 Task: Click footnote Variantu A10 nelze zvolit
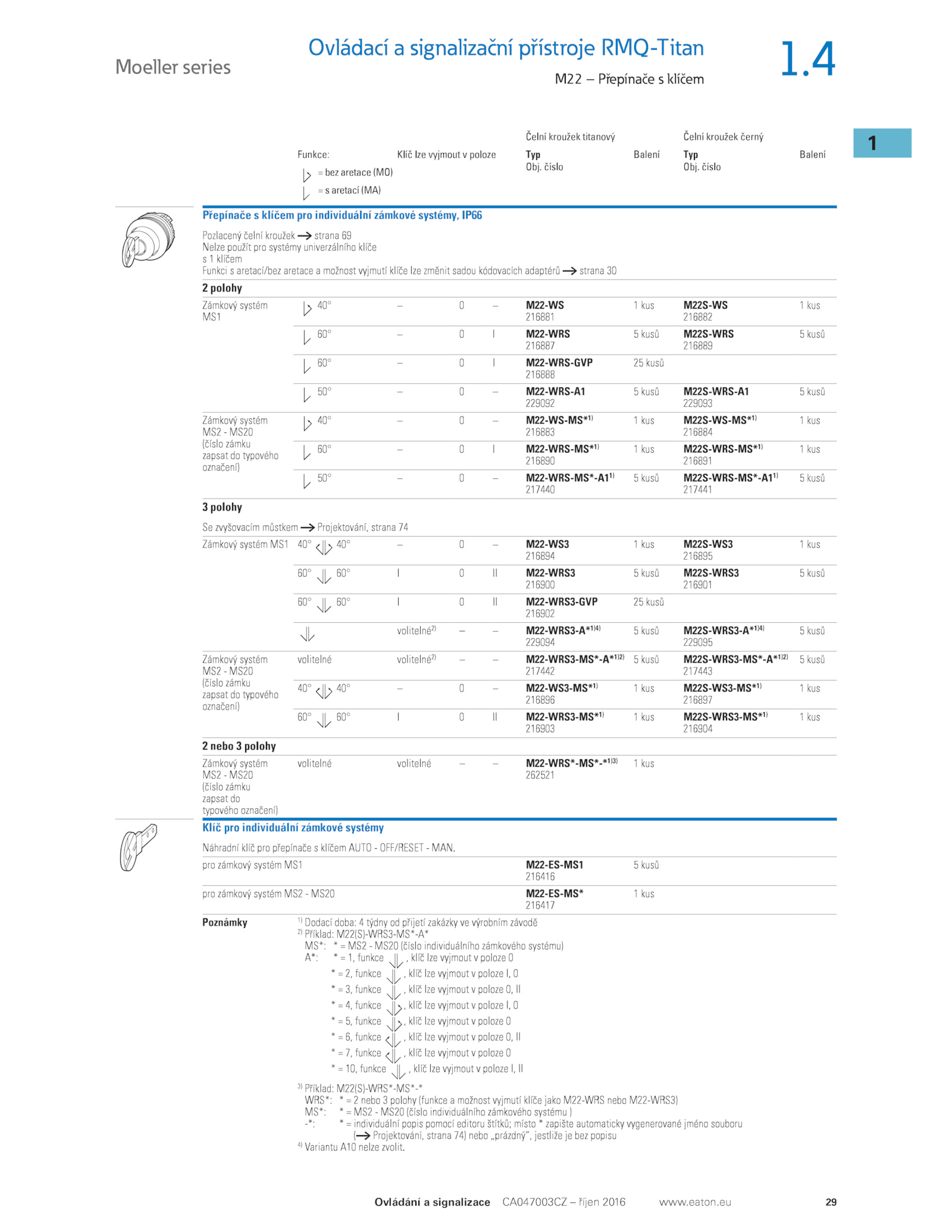tap(355, 1148)
